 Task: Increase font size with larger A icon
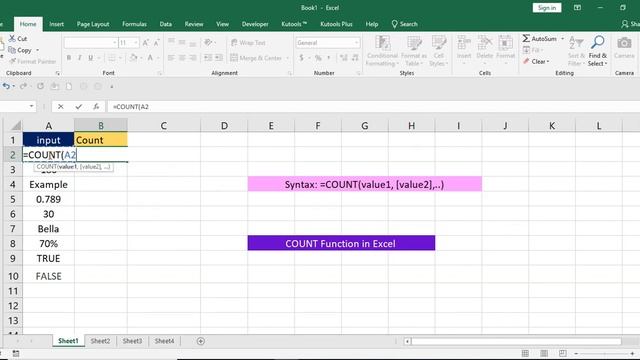[146, 42]
